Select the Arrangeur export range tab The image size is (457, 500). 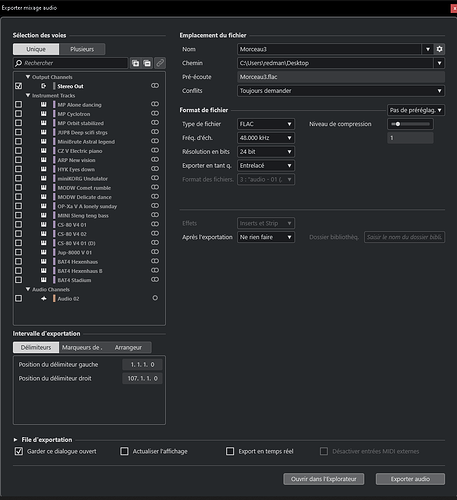pos(128,347)
